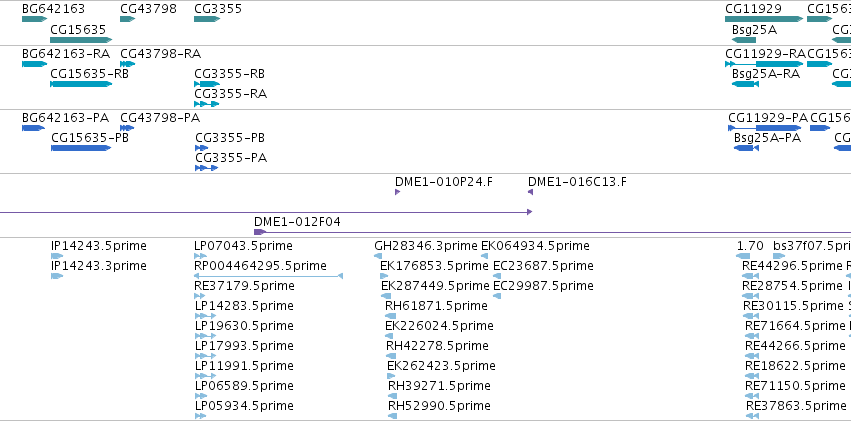Click the LP07043.5prime EST feature
This screenshot has width=851, height=421.
(x=200, y=256)
